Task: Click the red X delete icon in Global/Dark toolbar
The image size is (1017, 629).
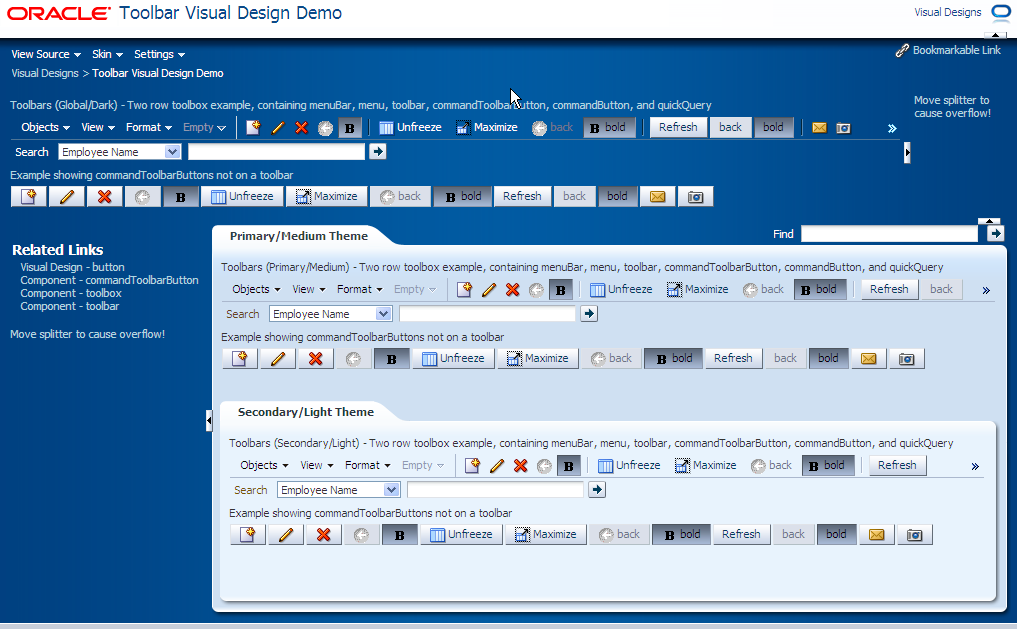Action: [302, 128]
